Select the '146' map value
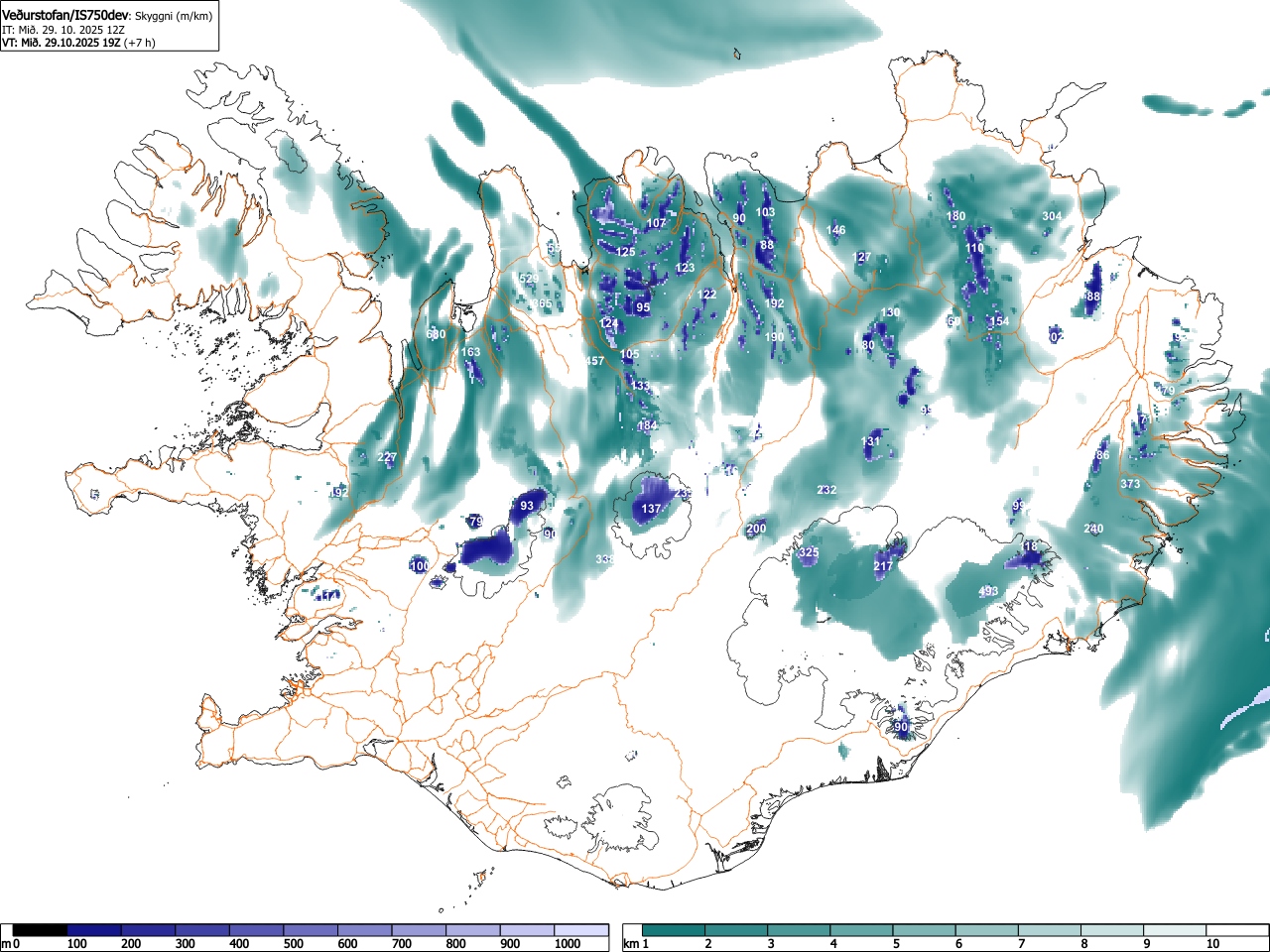This screenshot has width=1270, height=952. 836,230
